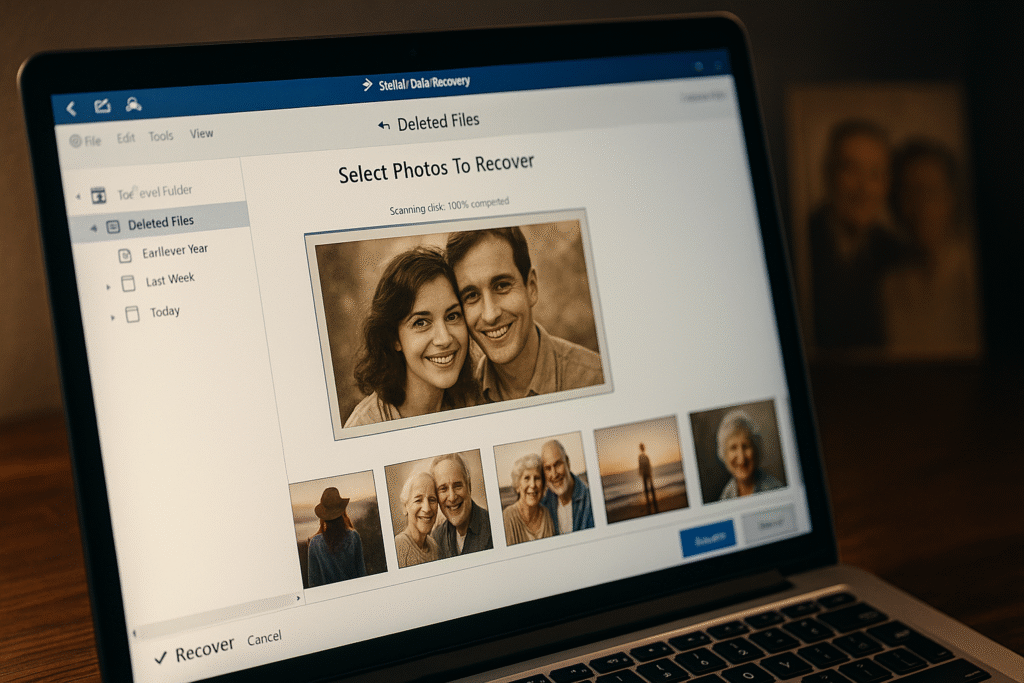Click the Deleted Files folder icon in sidebar
This screenshot has height=683, width=1024.
[x=112, y=226]
